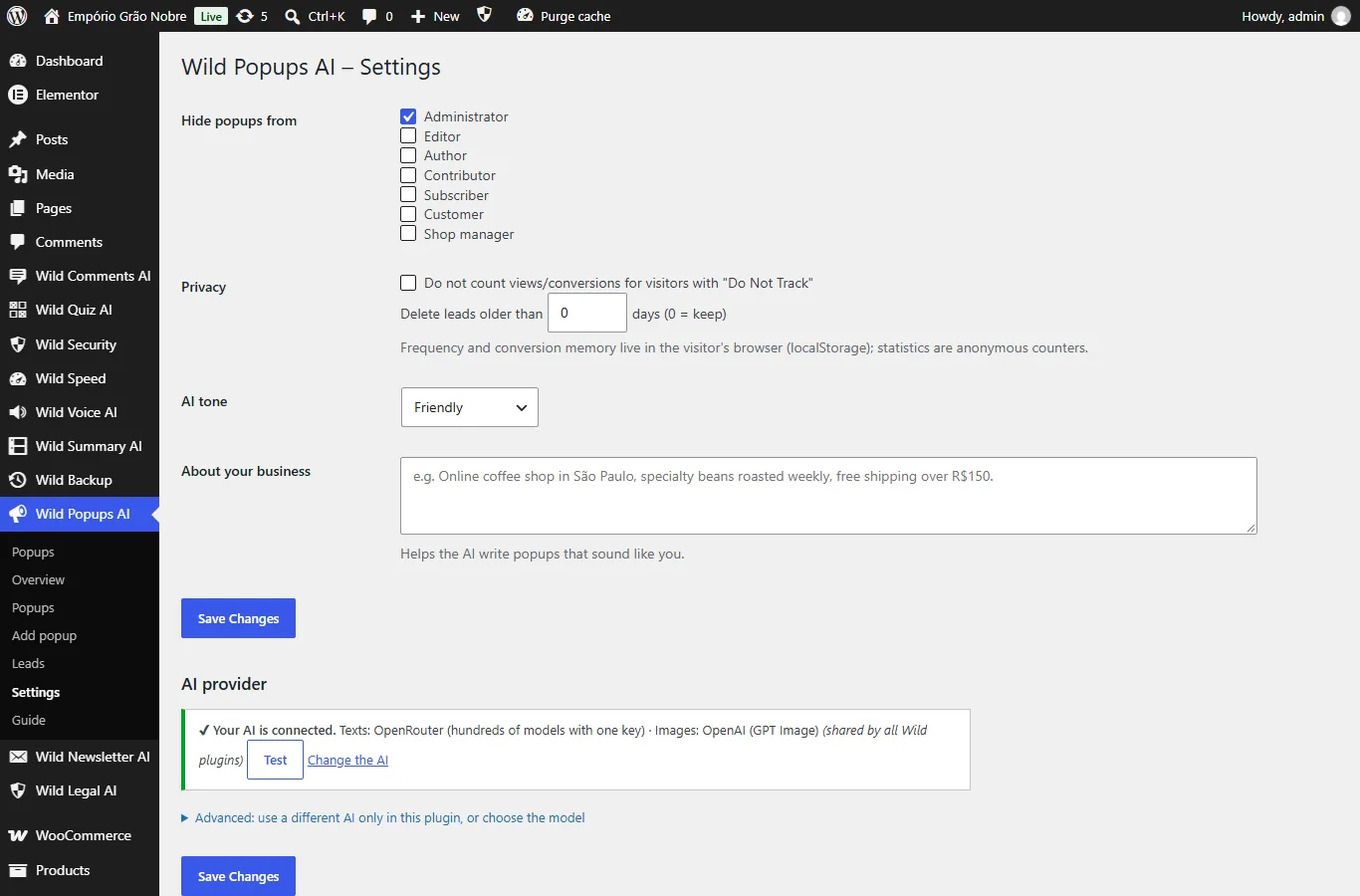
Task: Click the Purge cache icon
Action: pos(525,16)
